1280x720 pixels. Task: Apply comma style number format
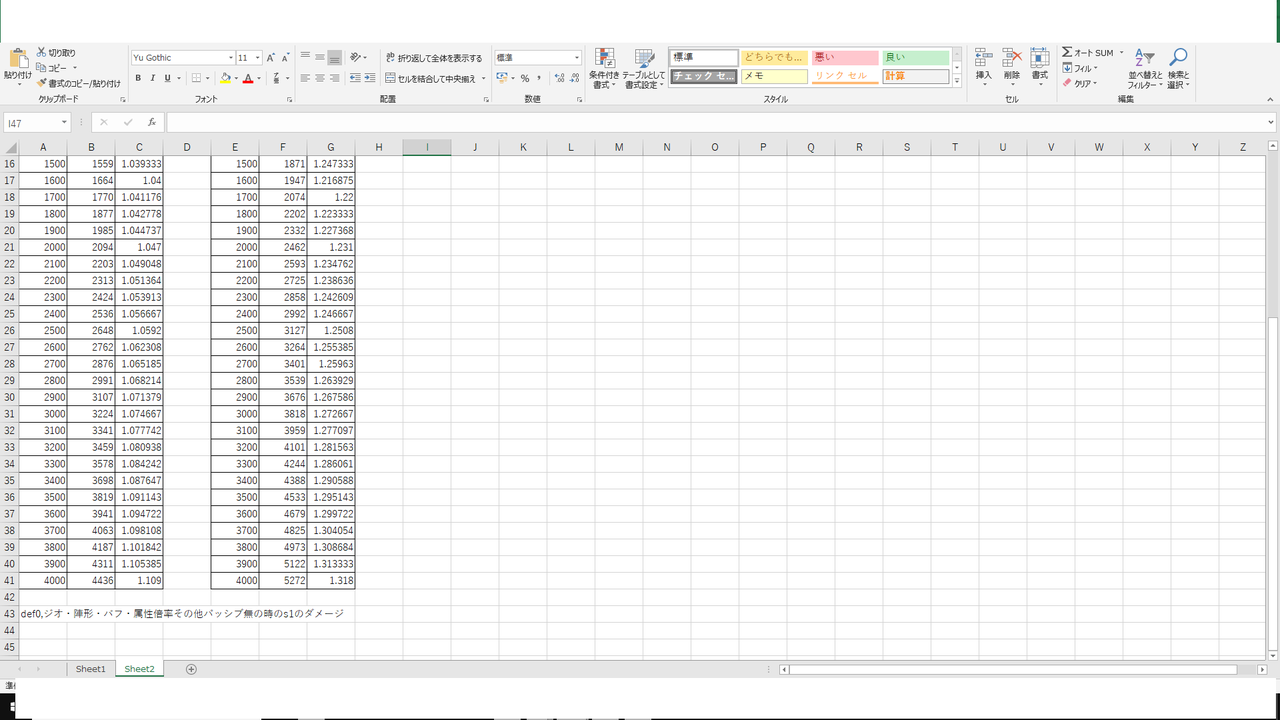pyautogui.click(x=539, y=78)
